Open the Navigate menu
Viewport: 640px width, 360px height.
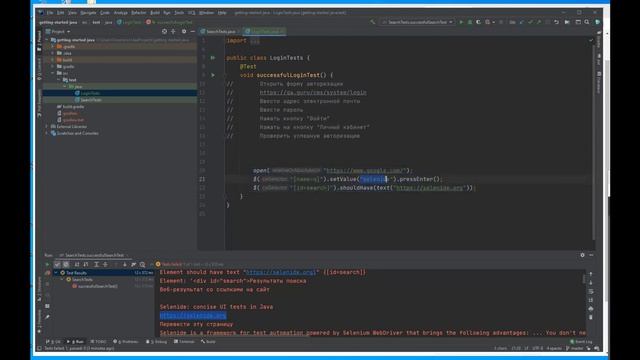coord(88,13)
